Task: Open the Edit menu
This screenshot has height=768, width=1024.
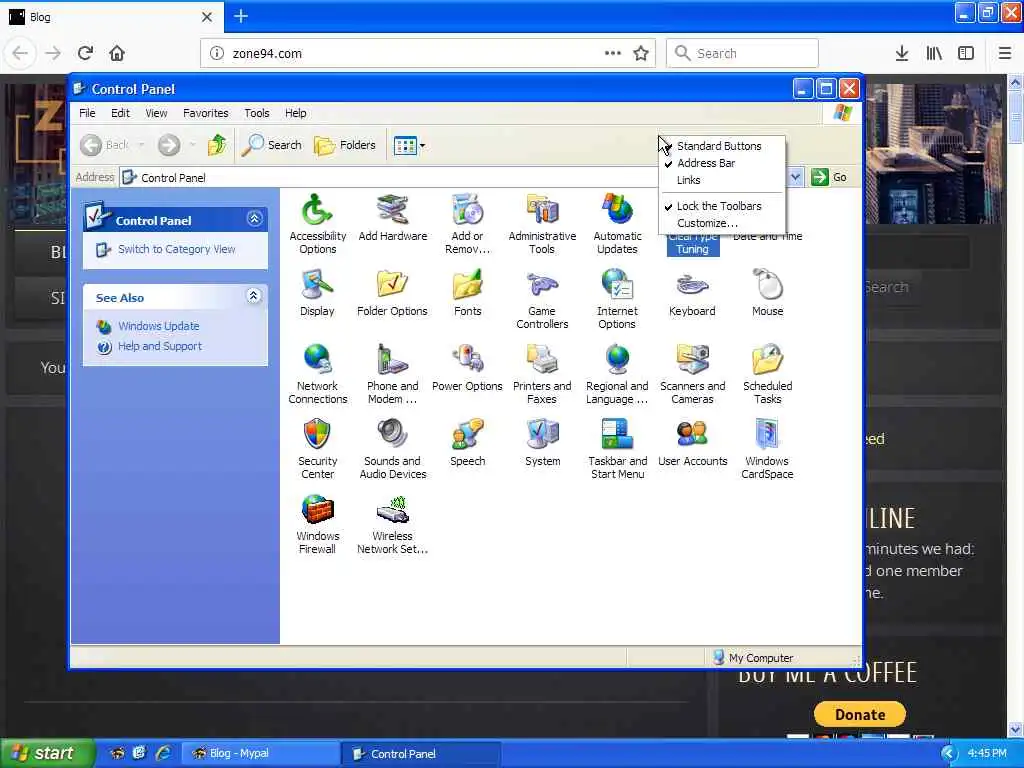Action: click(x=120, y=113)
